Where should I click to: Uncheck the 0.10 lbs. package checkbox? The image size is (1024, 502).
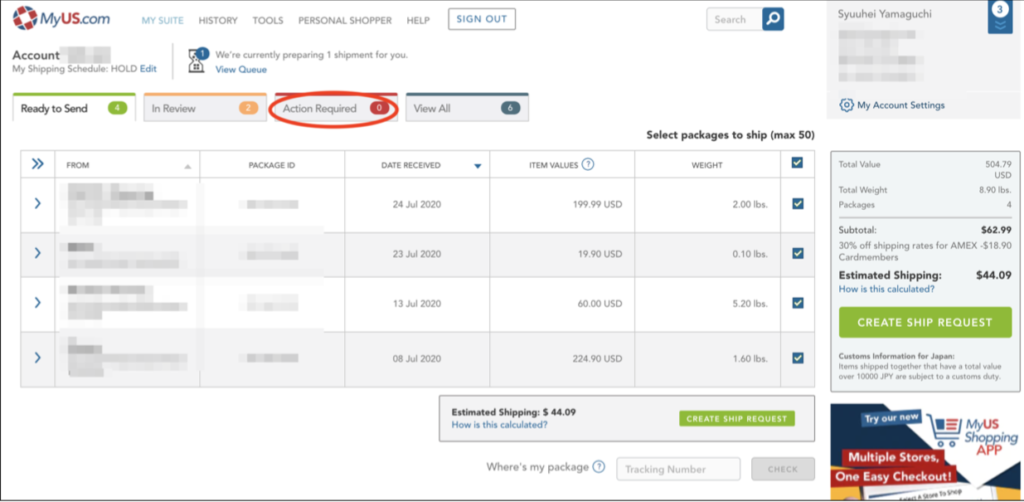pos(797,253)
